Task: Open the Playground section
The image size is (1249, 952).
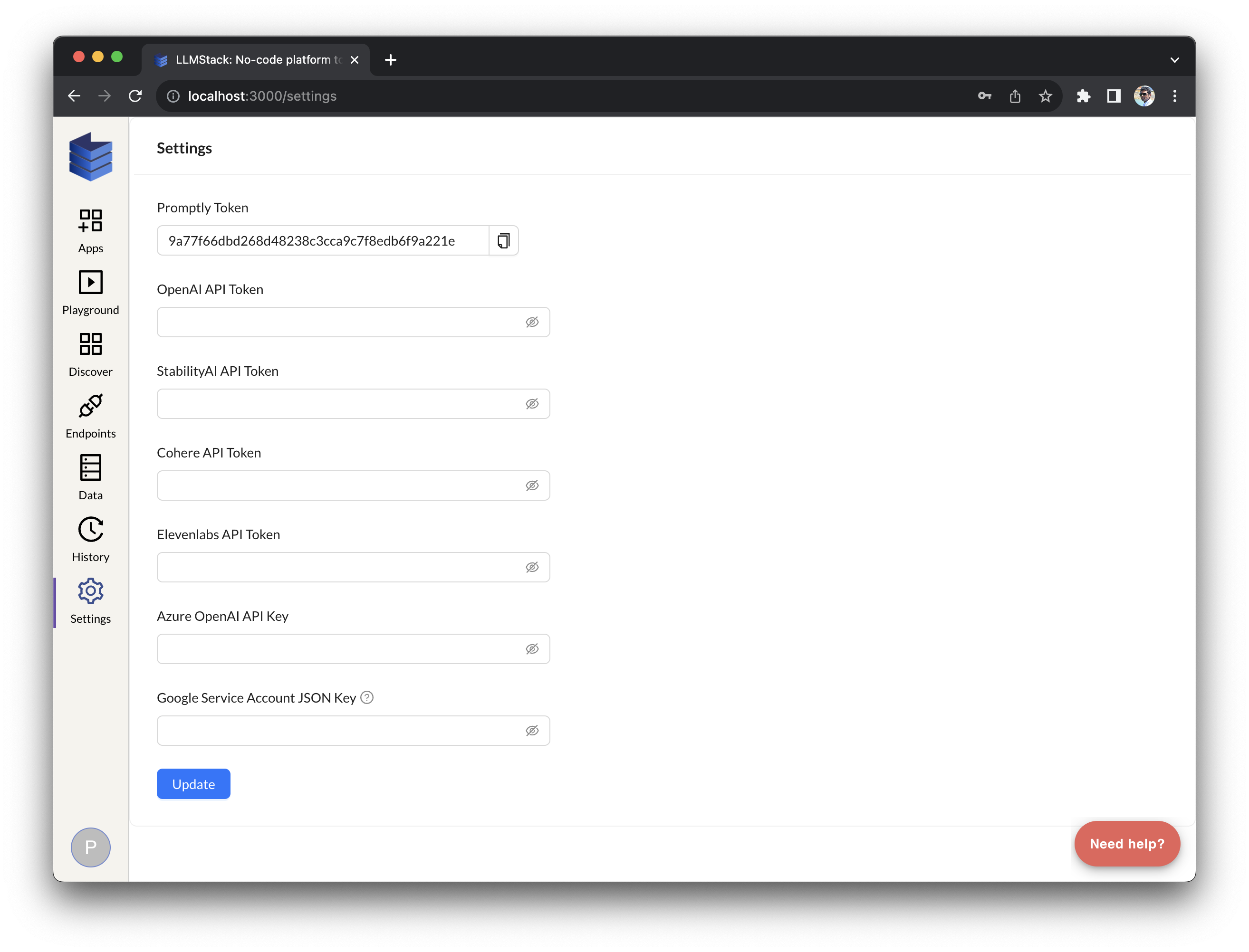Action: coord(90,291)
